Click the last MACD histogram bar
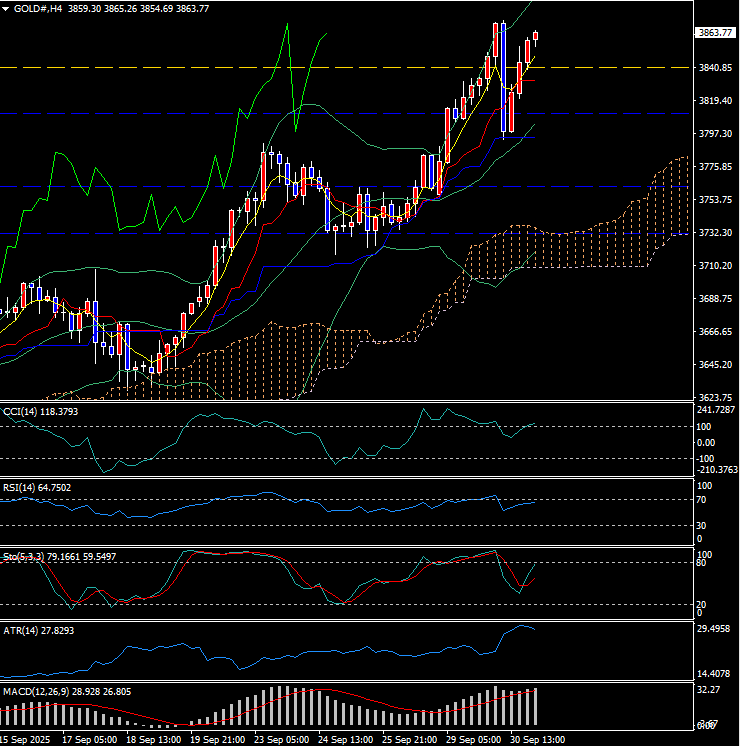Viewport: 741px width, 746px height. tap(536, 706)
